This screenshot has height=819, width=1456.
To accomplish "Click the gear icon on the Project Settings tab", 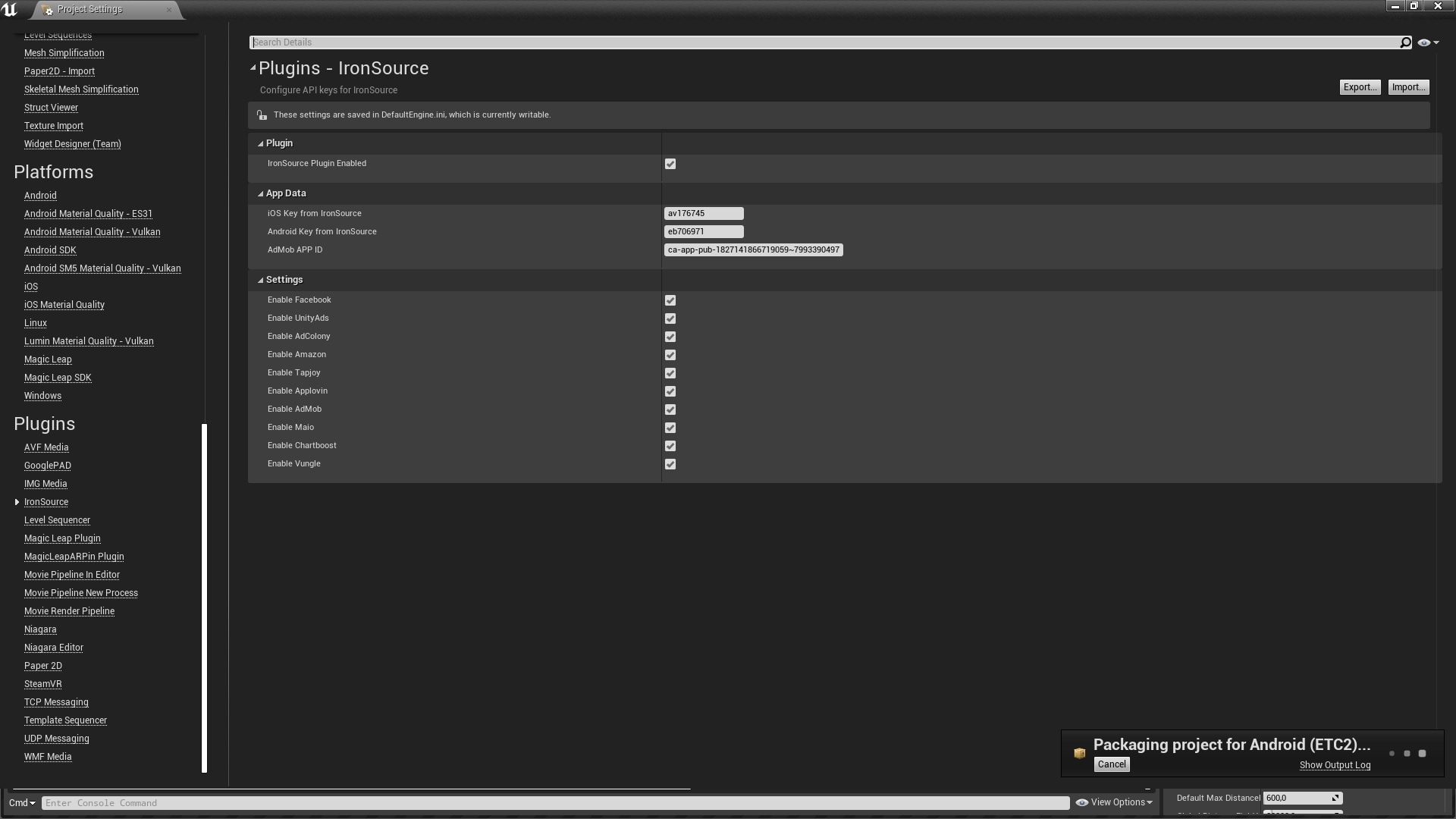I will 47,9.
